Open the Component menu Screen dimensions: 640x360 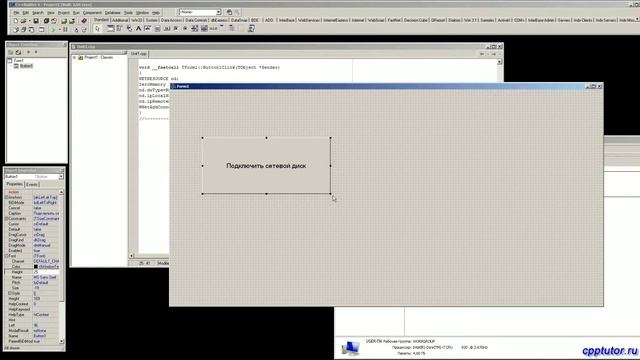[x=92, y=13]
